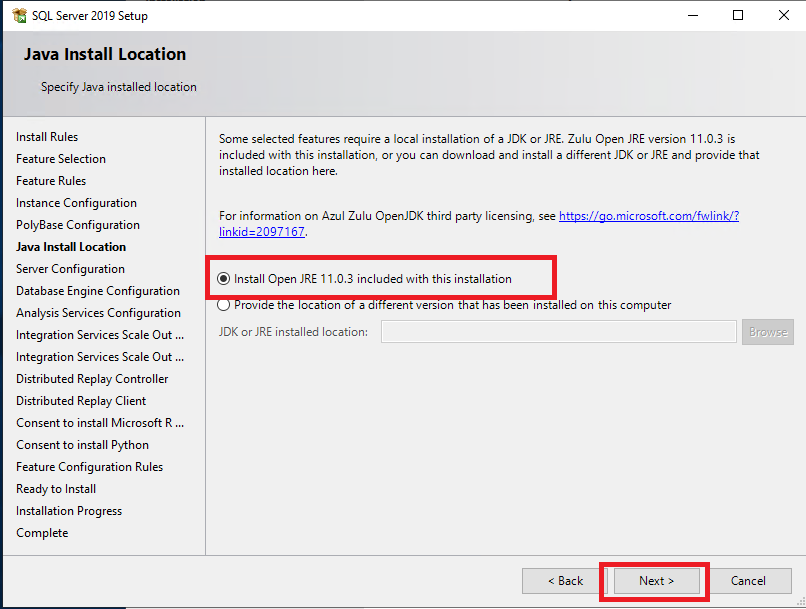Image resolution: width=806 pixels, height=609 pixels.
Task: Click Installation Progress step
Action: pyautogui.click(x=69, y=511)
